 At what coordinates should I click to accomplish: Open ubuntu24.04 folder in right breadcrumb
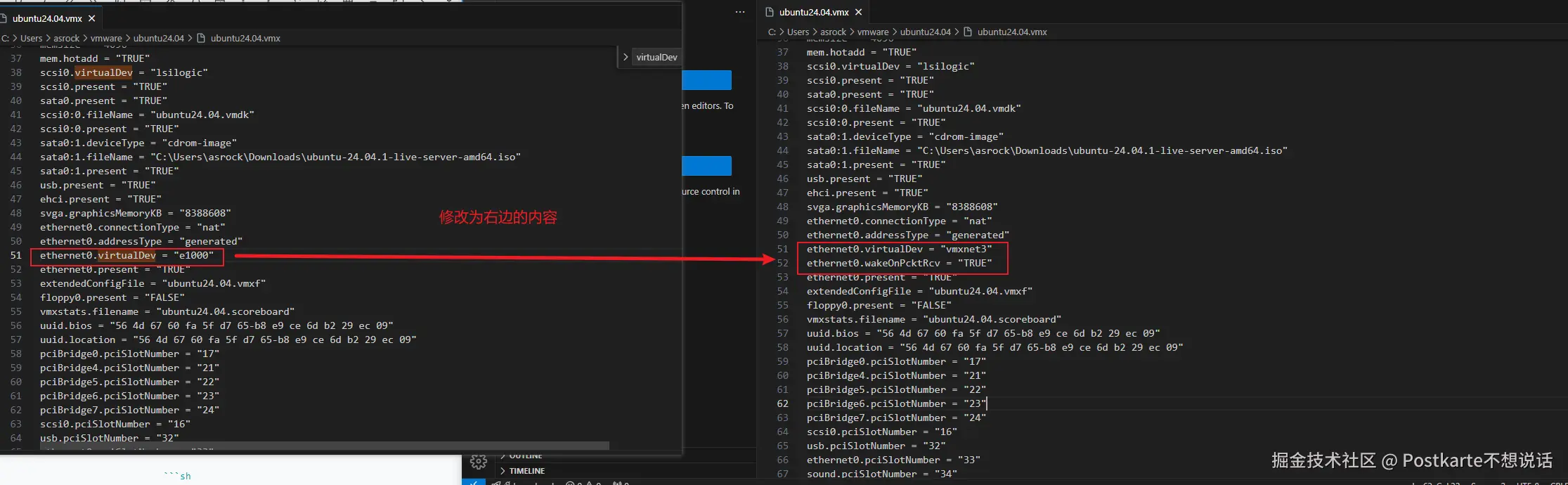coord(926,32)
